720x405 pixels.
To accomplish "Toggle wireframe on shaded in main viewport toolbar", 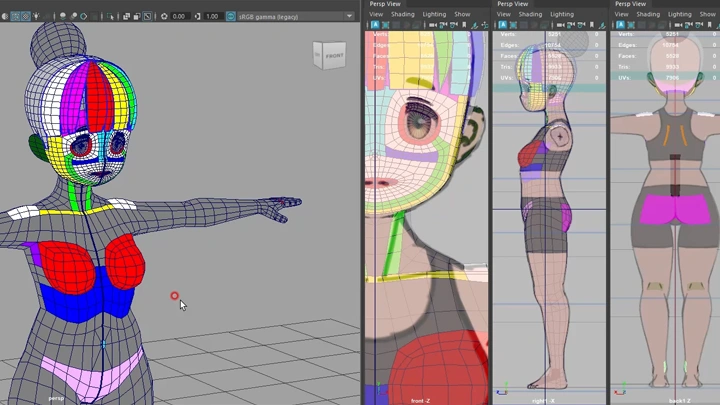I will (x=15, y=17).
